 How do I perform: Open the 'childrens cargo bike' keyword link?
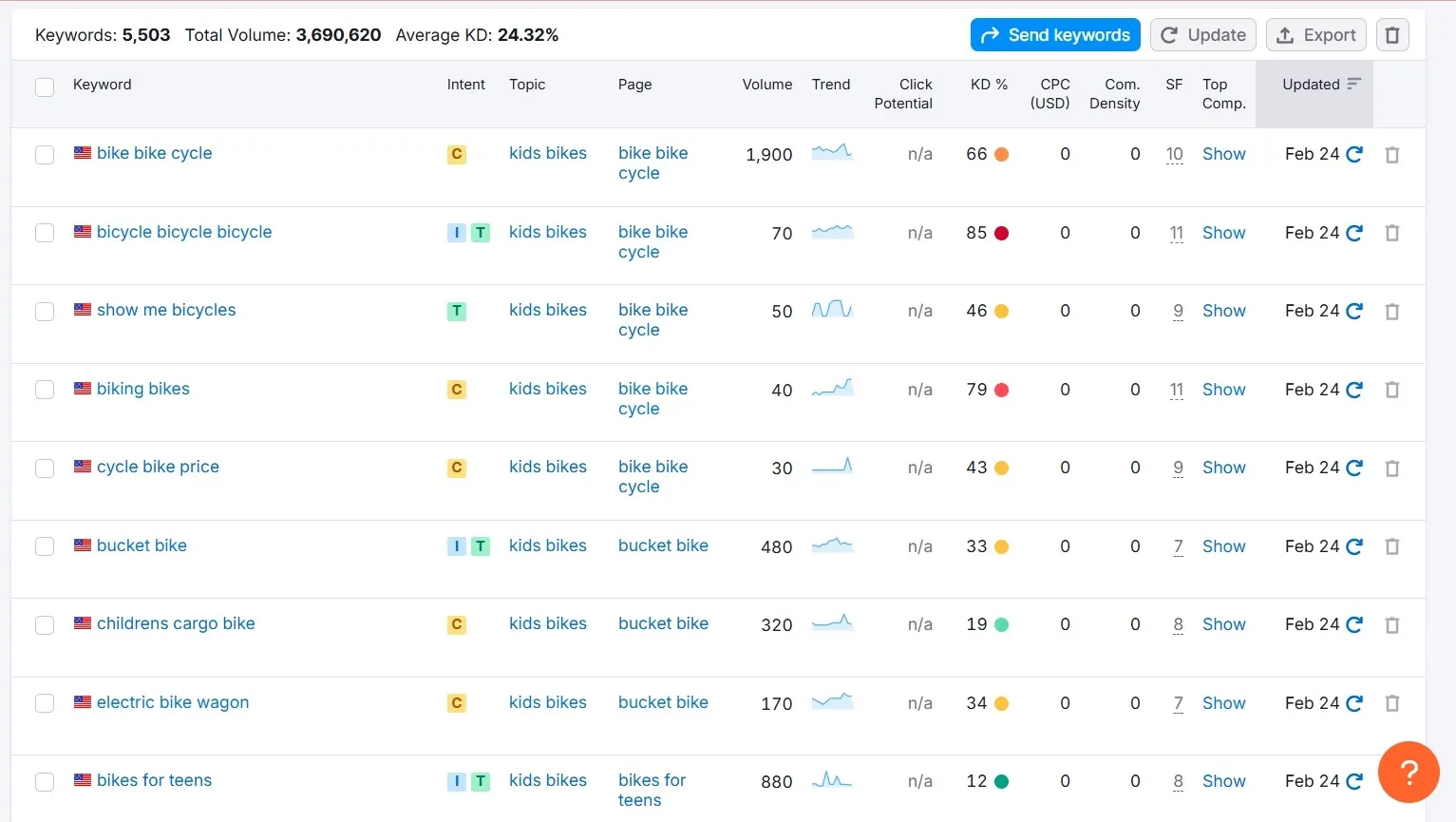point(176,623)
